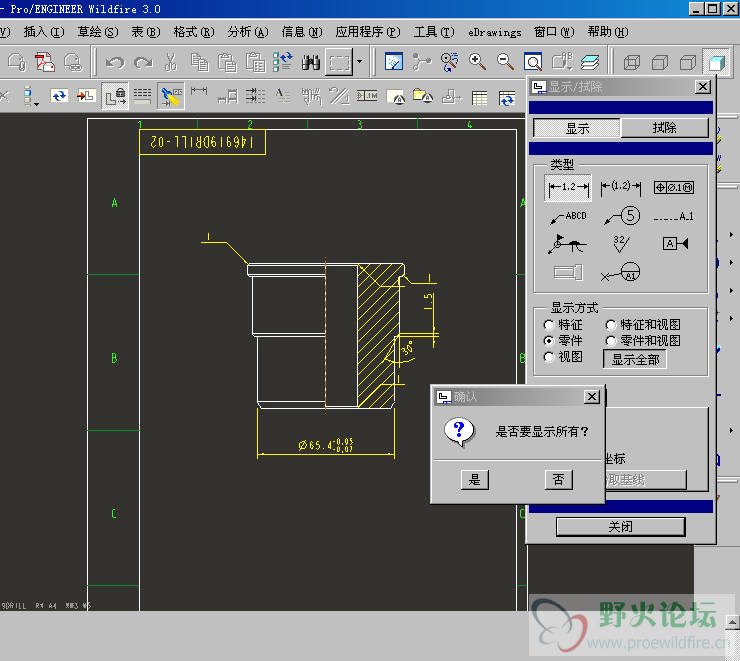Close the 显示/拭除 dialog with X
This screenshot has width=740, height=661.
point(703,87)
